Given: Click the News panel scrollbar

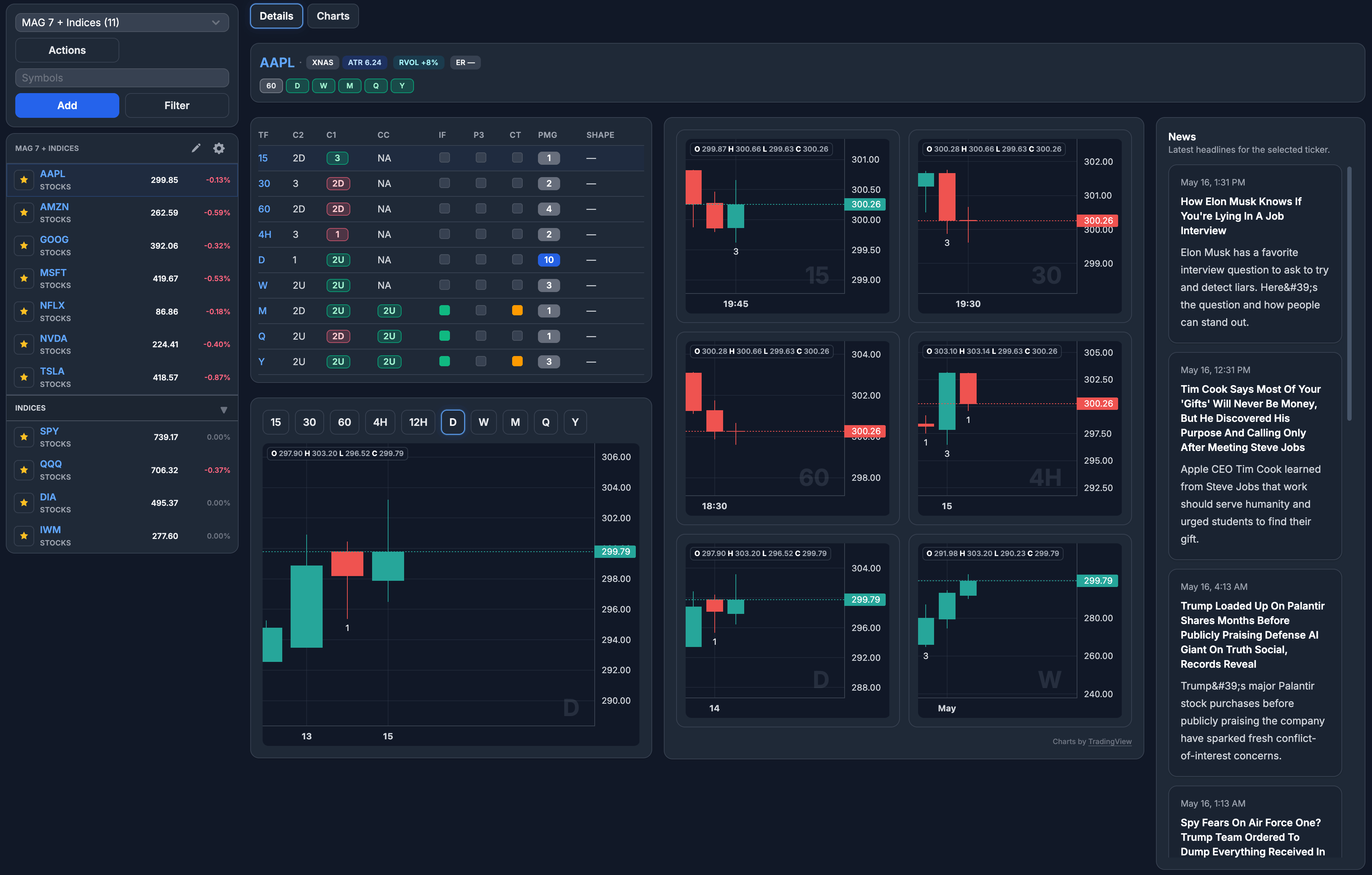Looking at the screenshot, I should click(1349, 294).
